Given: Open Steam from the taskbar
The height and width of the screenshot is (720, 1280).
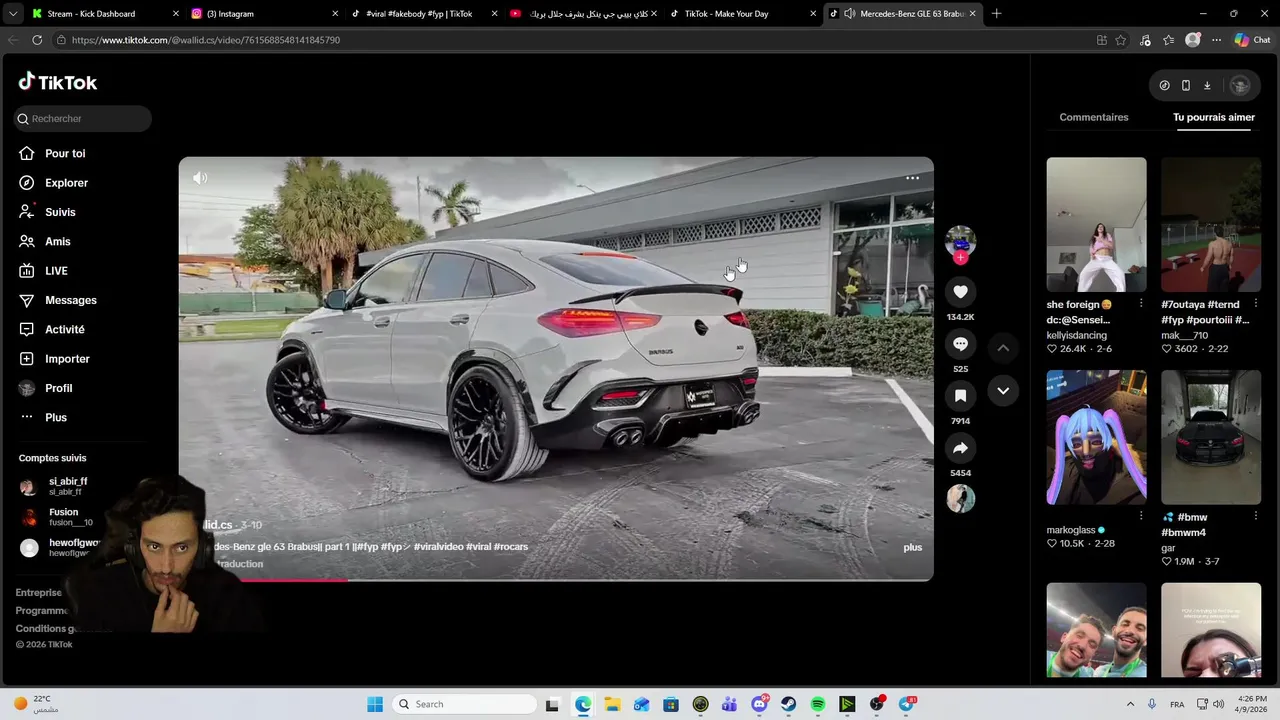Looking at the screenshot, I should point(789,704).
